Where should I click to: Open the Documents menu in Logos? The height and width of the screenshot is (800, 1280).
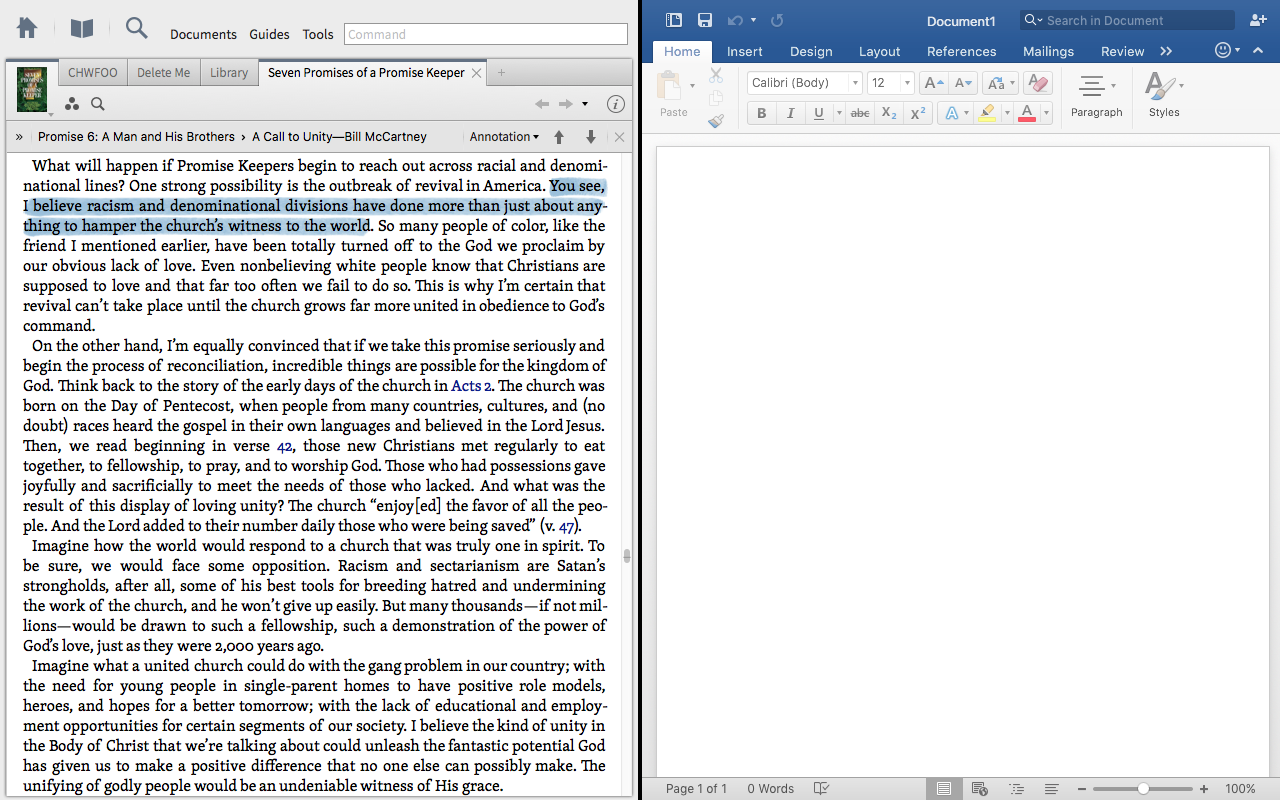203,34
